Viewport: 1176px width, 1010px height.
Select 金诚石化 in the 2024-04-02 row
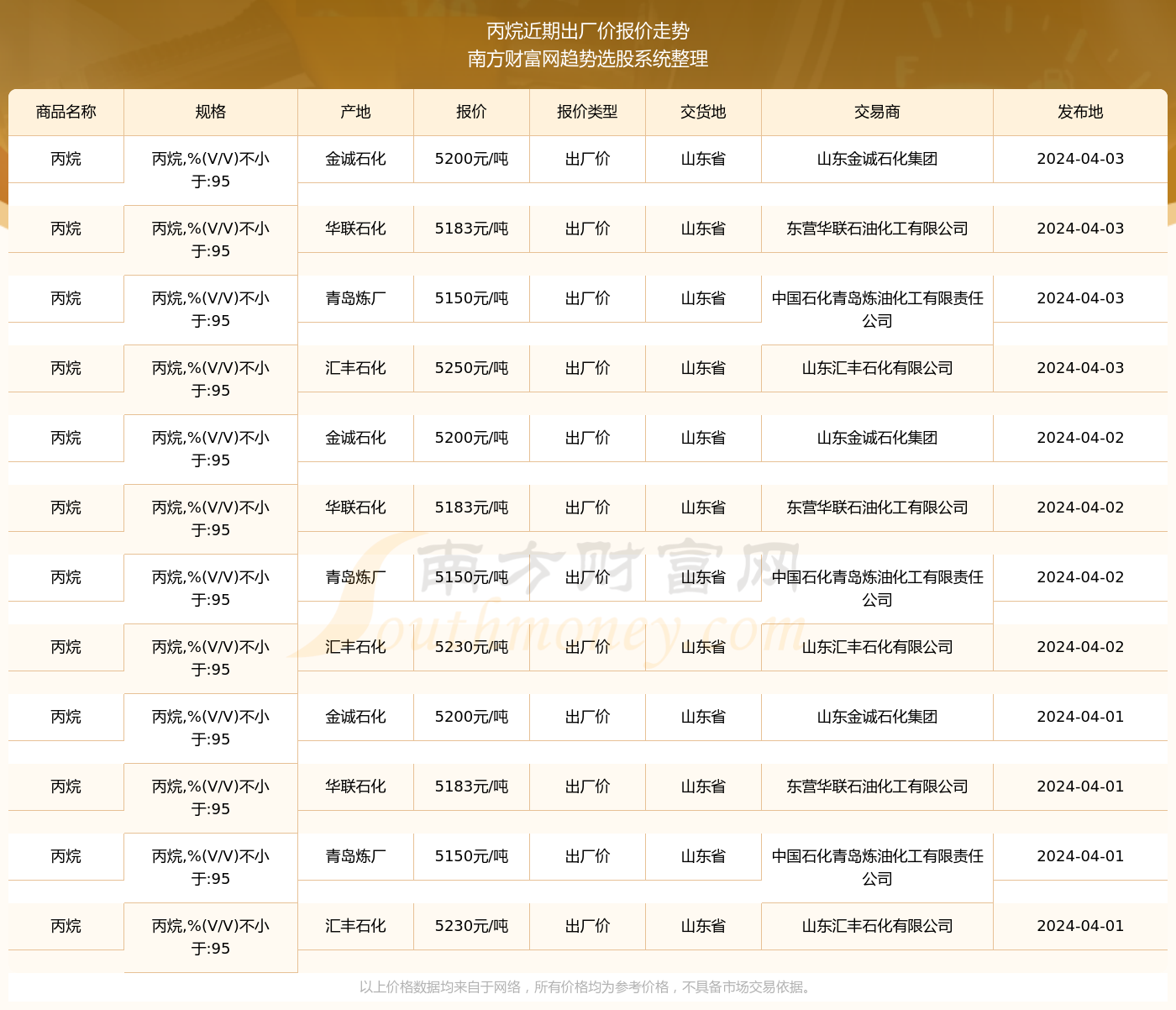click(x=355, y=438)
